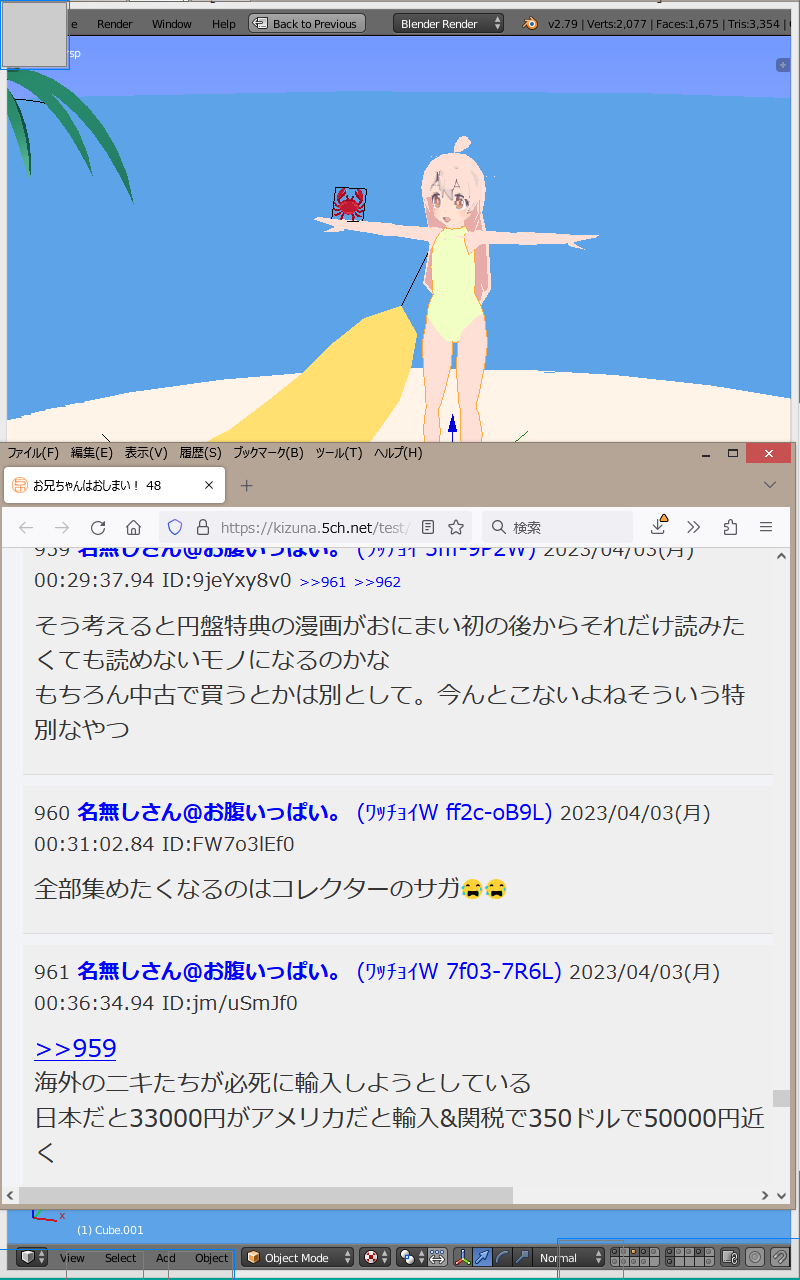
Task: Go back in Firefox history
Action: (26, 527)
